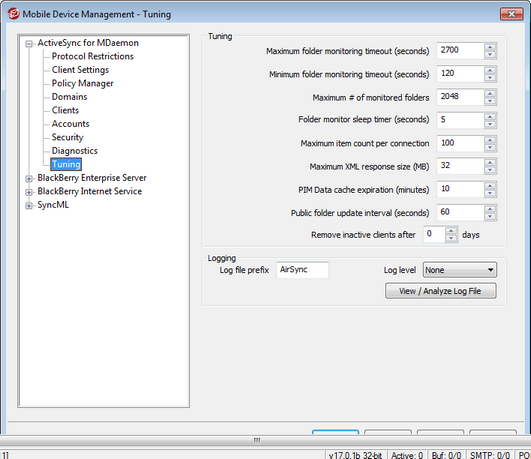Decrease maximum XML response size value
The image size is (531, 459).
490,170
